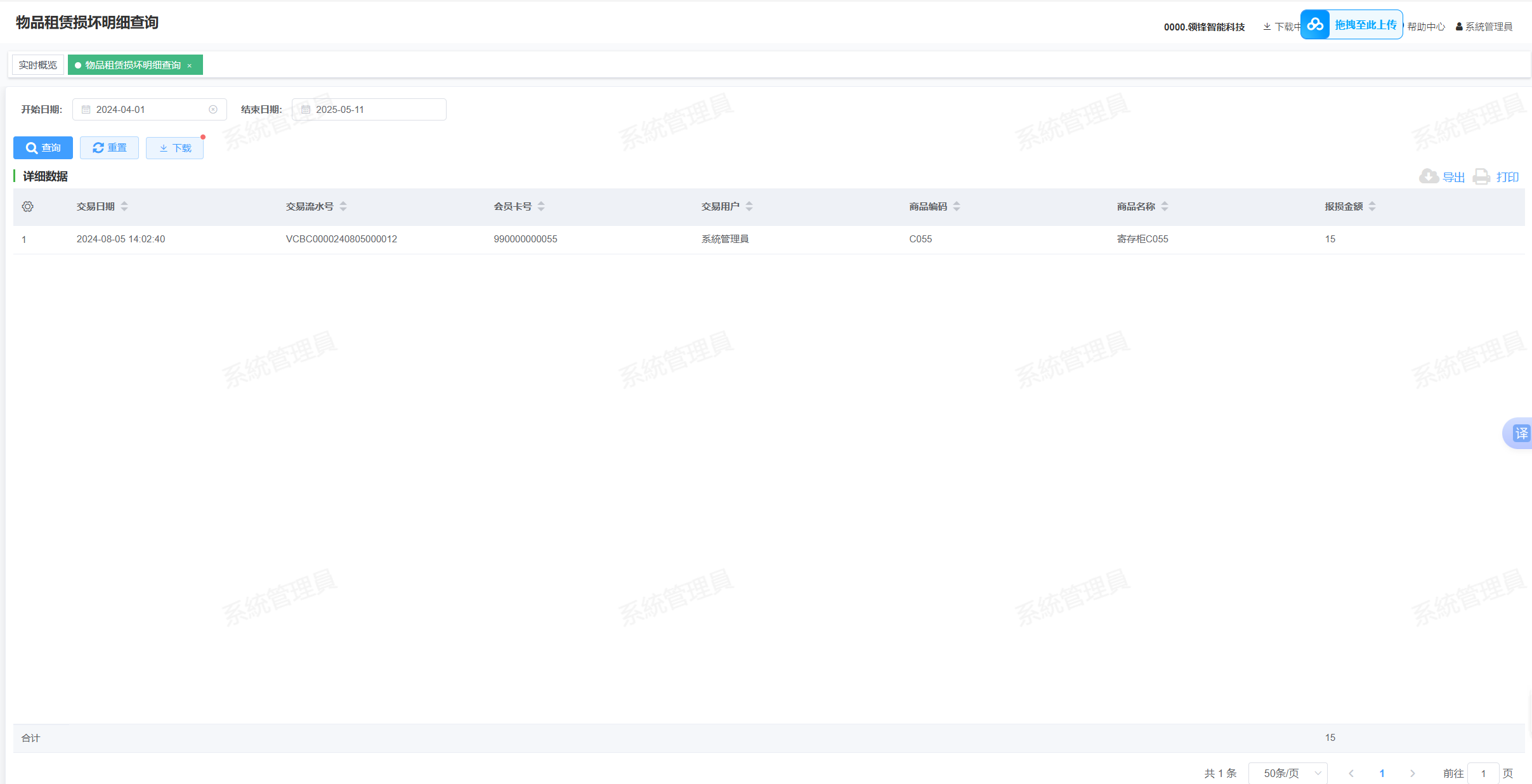
Task: Expand the 50条/页 page size dropdown
Action: [x=1288, y=773]
